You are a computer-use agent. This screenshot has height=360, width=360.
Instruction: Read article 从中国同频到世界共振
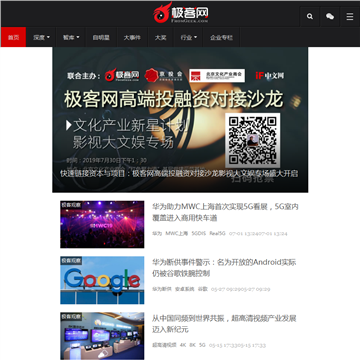[x=224, y=324]
